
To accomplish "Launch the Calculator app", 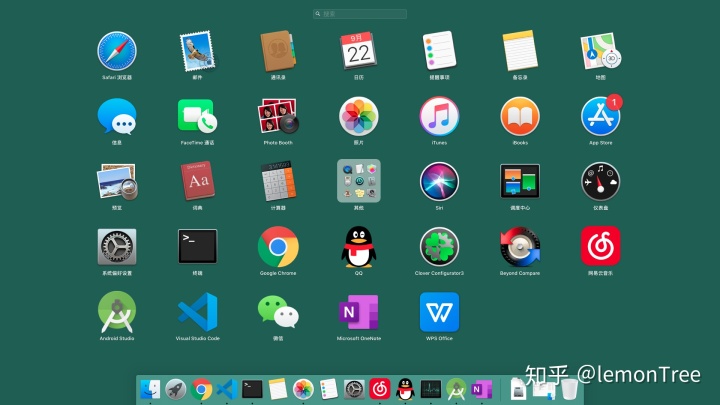I will [278, 181].
